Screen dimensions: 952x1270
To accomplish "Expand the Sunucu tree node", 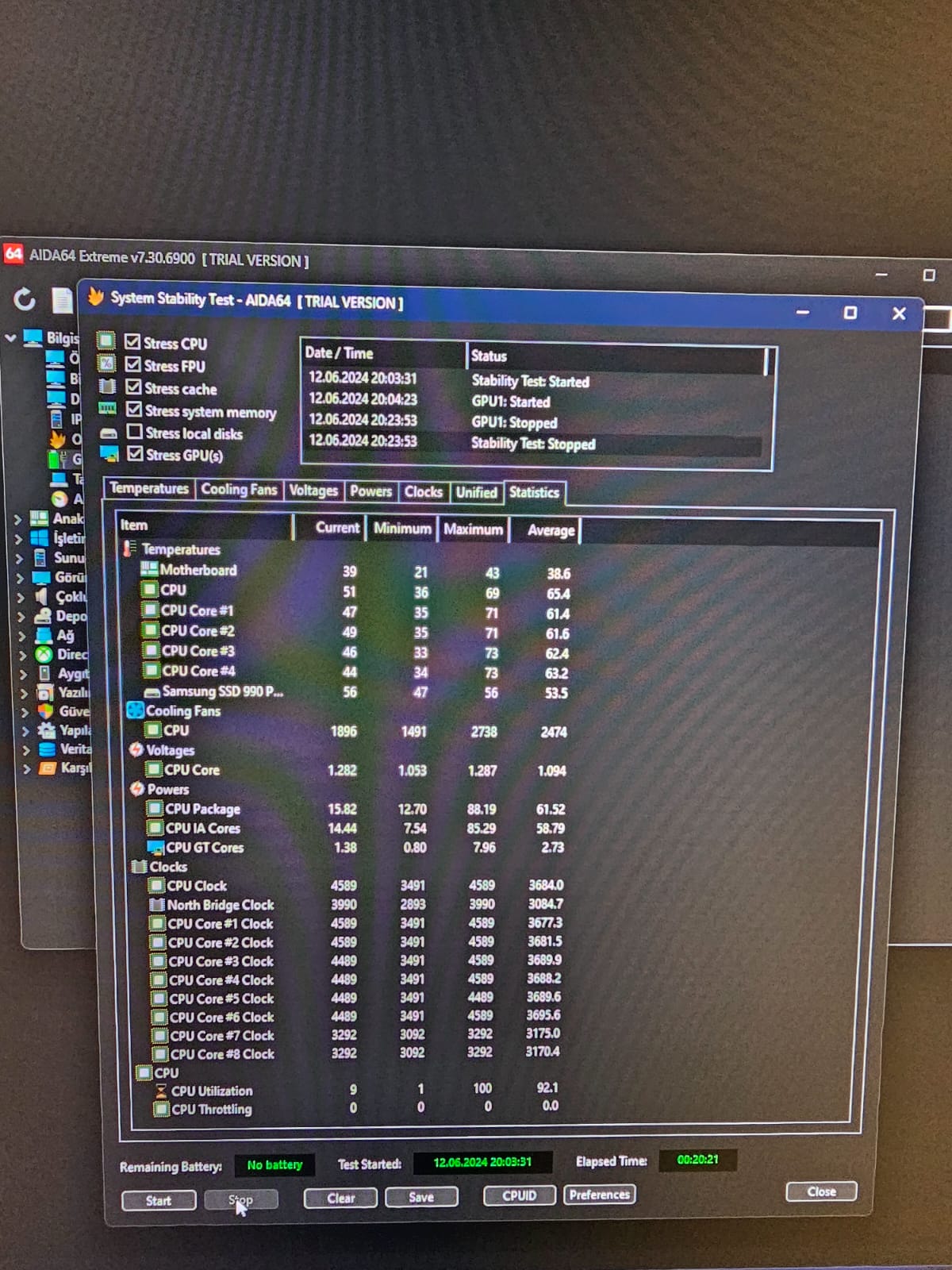I will click(x=19, y=558).
